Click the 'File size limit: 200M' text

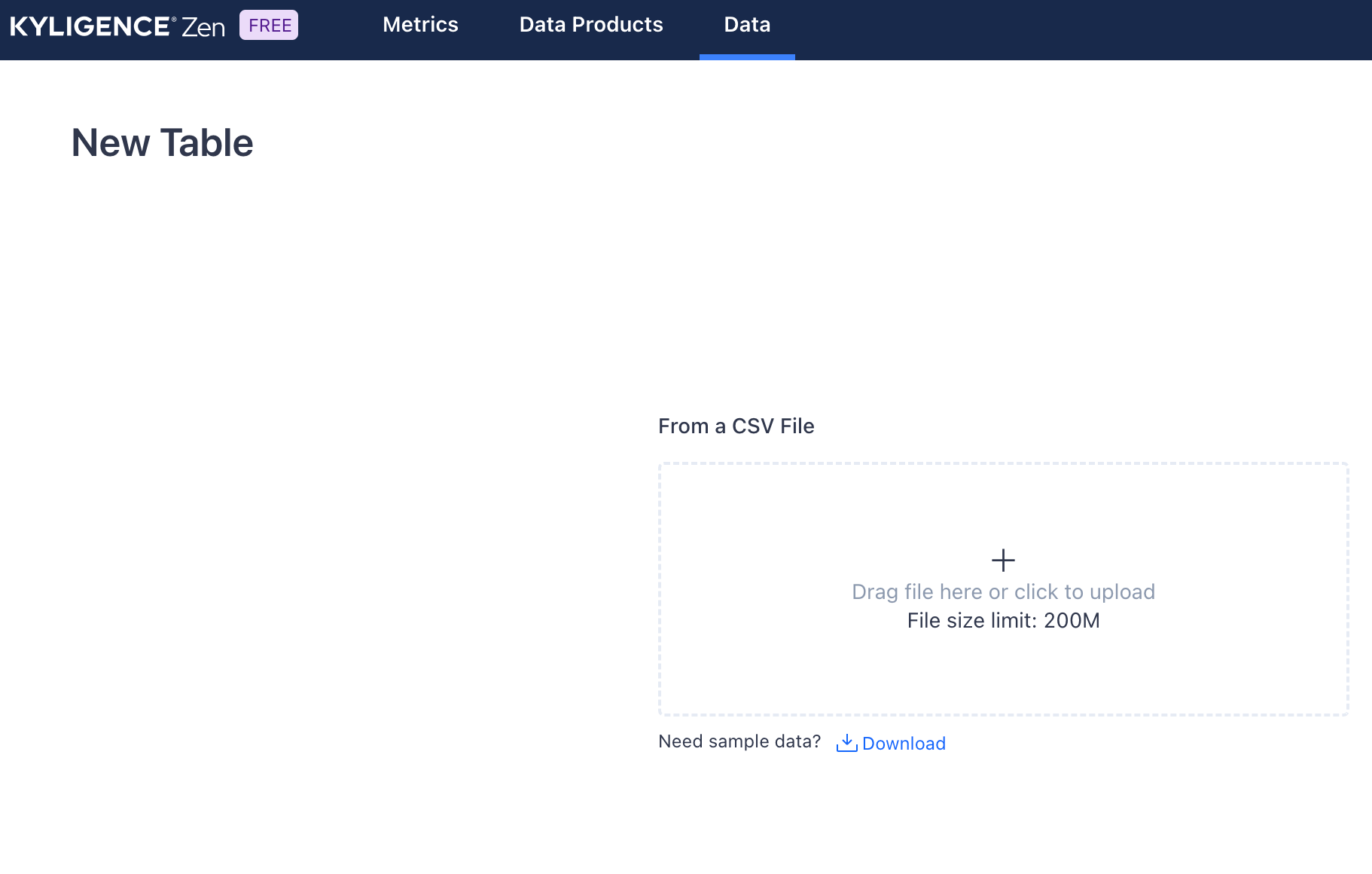point(1003,620)
